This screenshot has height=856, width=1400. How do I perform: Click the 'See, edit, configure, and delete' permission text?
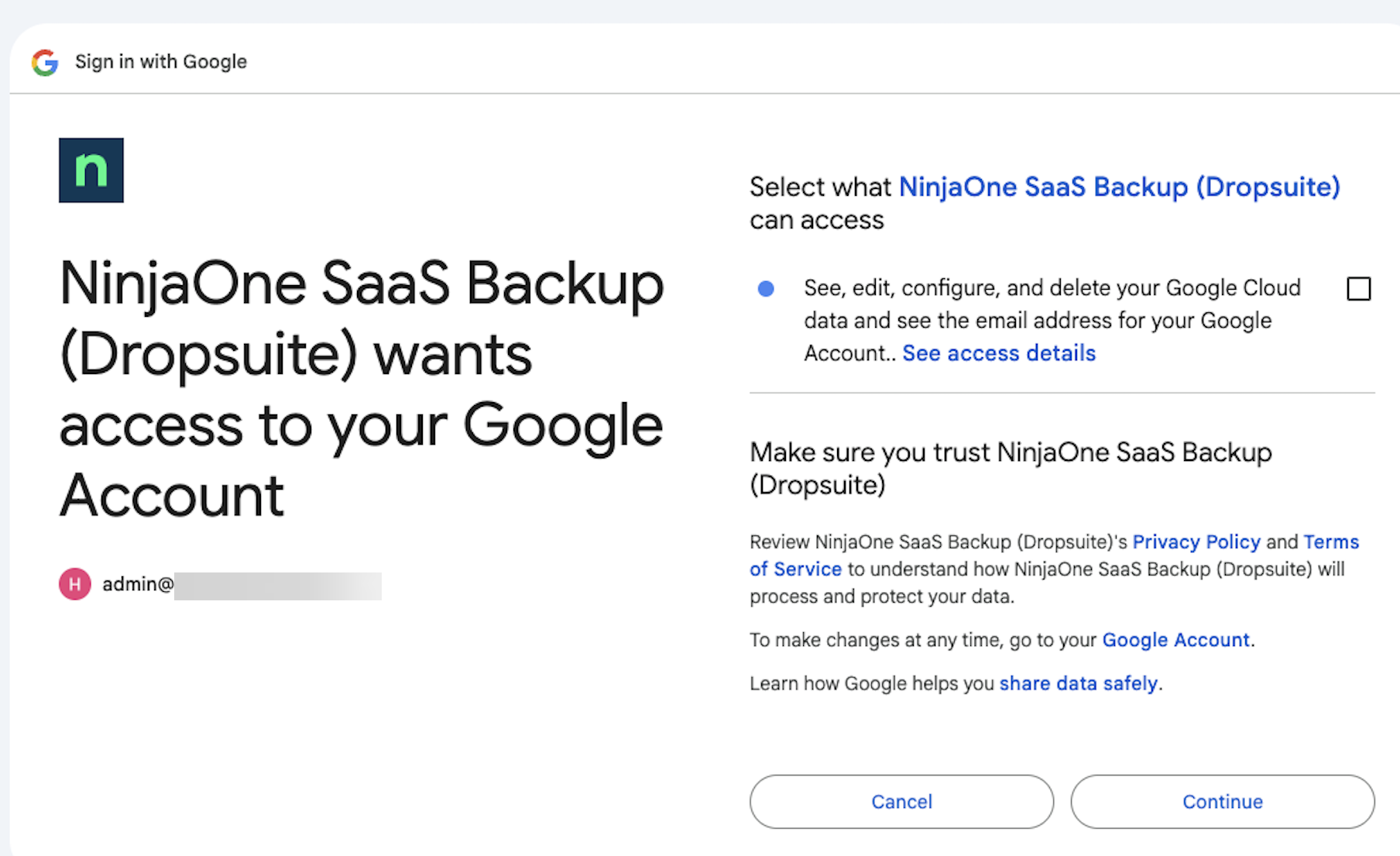pos(1052,321)
